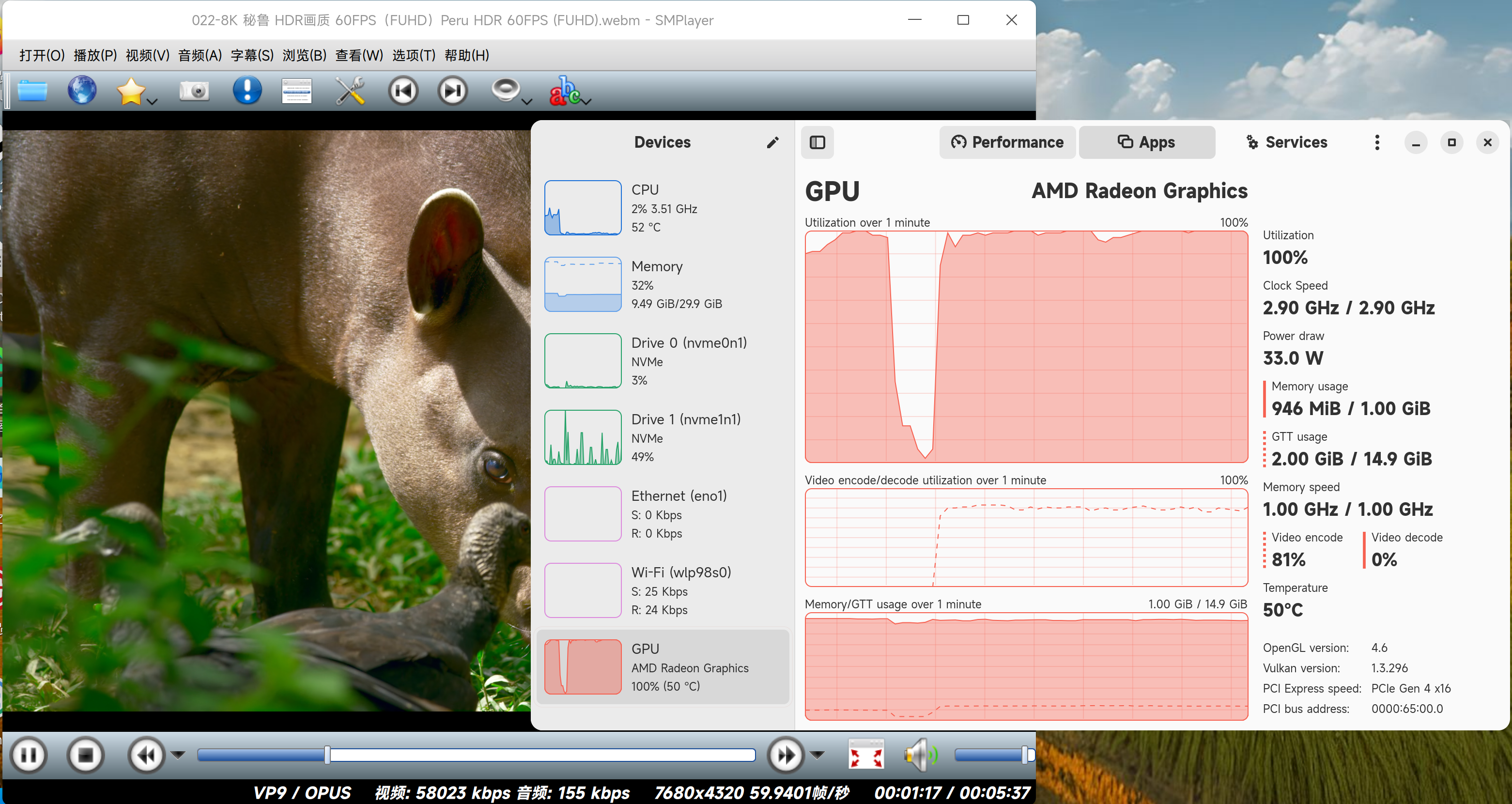Open preferences with wrench and screwdriver icon
1512x804 pixels.
[350, 91]
